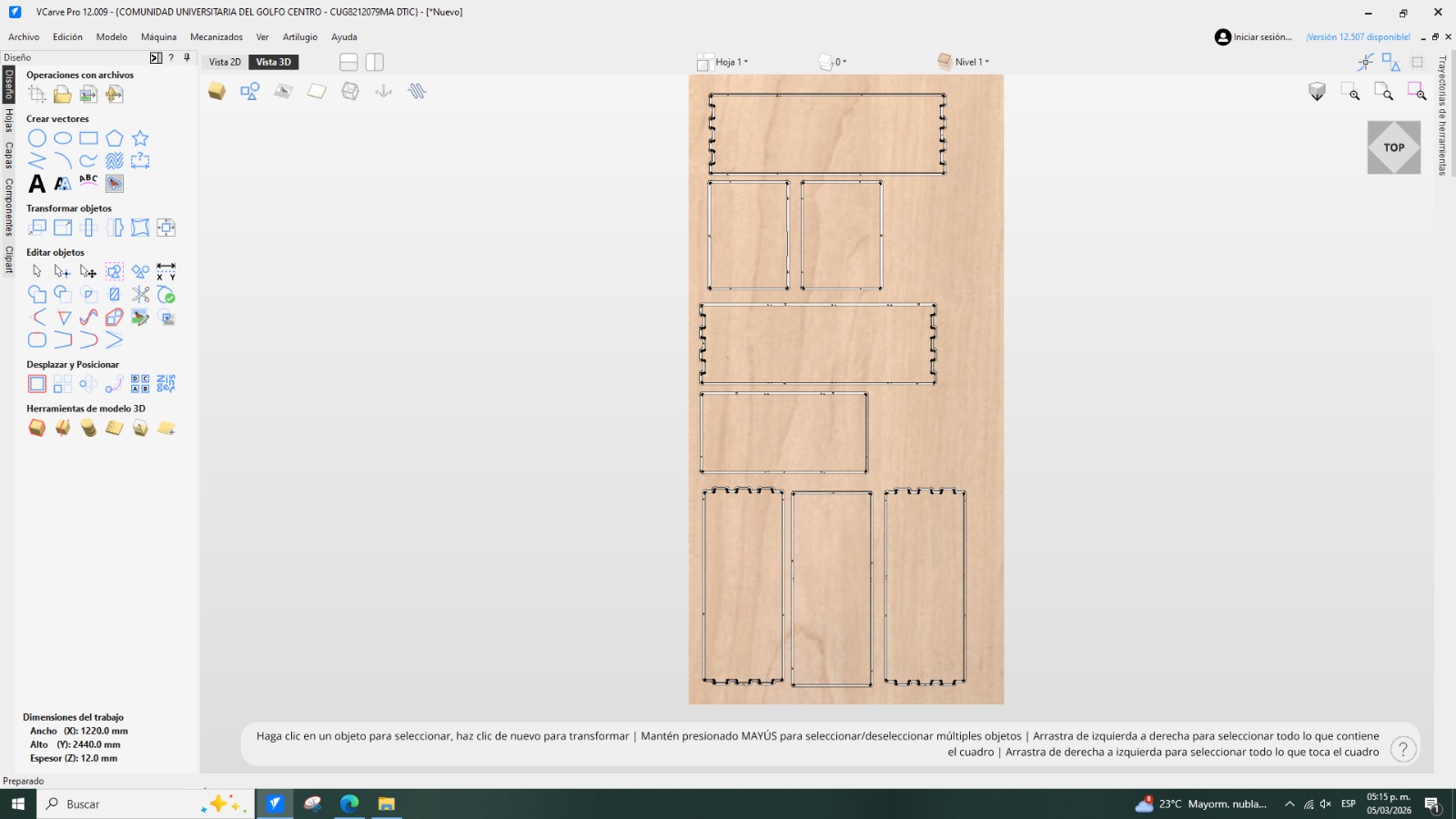
Task: Select the Draw Rectangle tool
Action: click(87, 137)
